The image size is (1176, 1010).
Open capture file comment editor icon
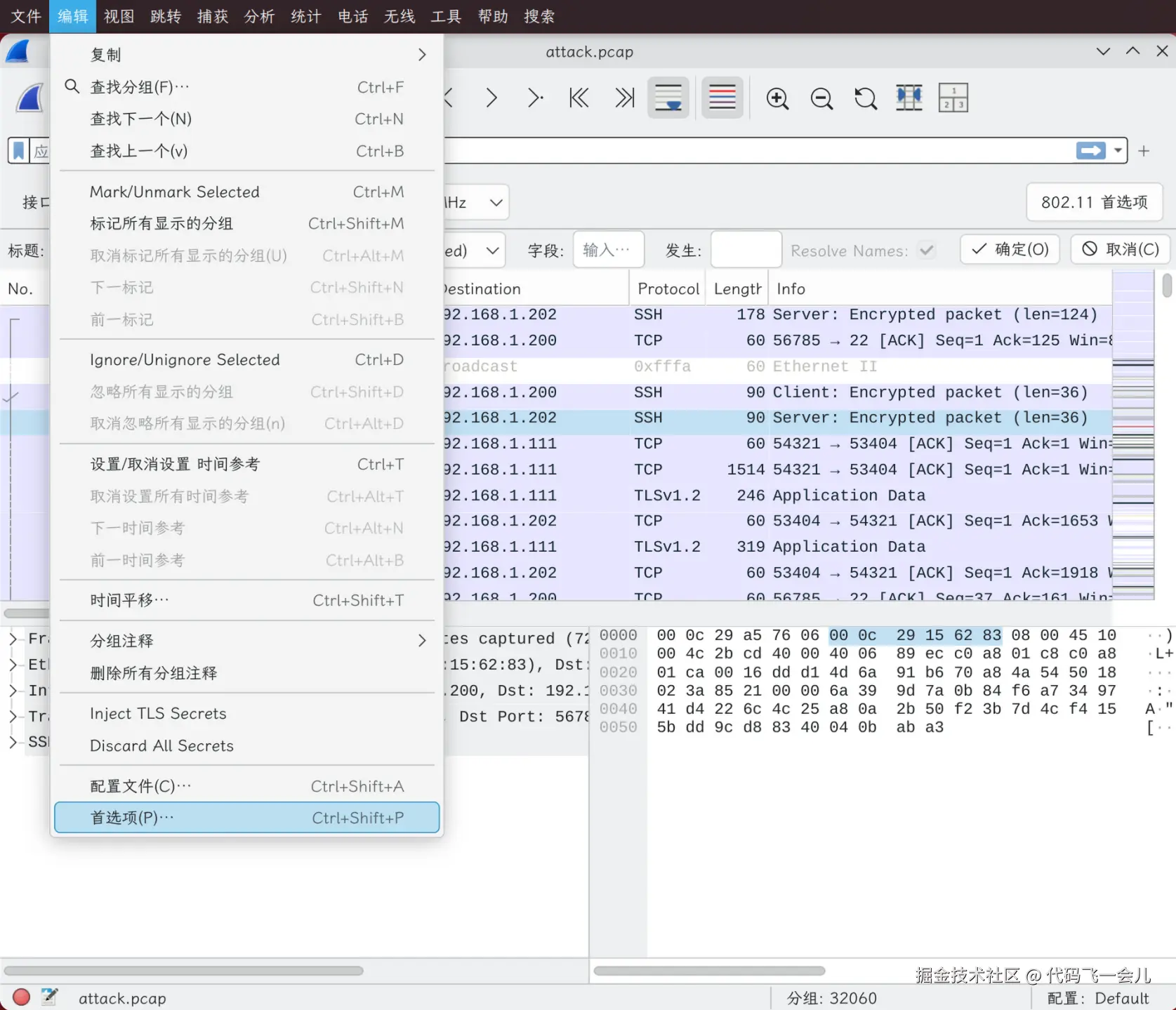[49, 997]
